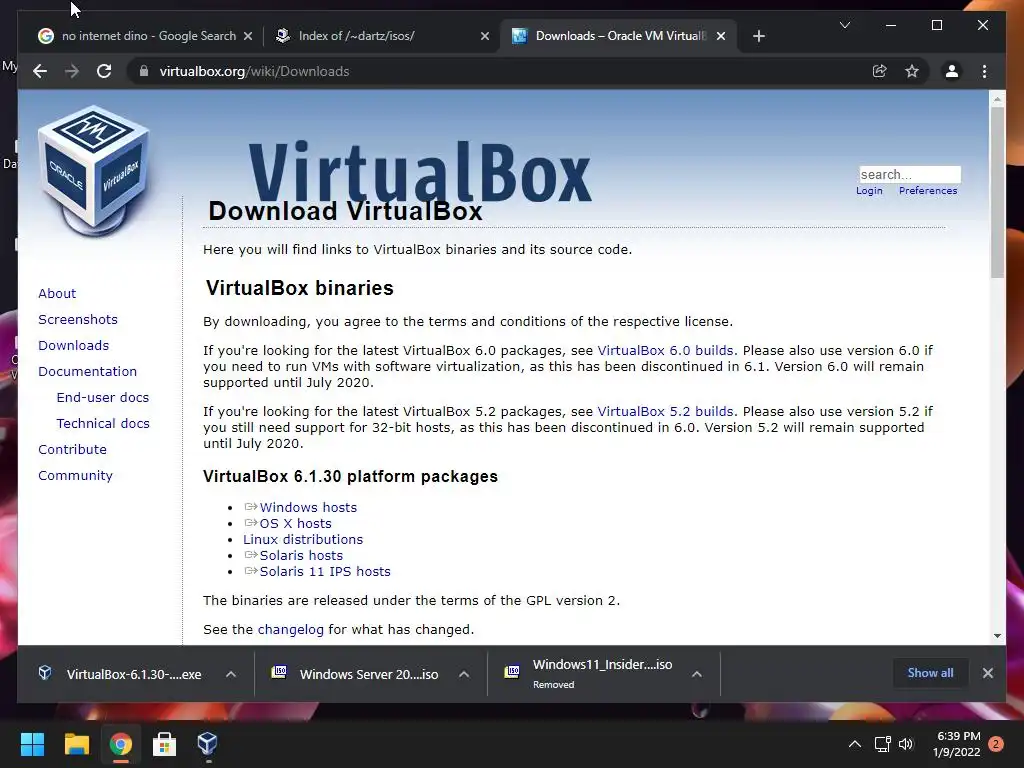
Task: Open the share page icon in address bar
Action: (x=880, y=71)
